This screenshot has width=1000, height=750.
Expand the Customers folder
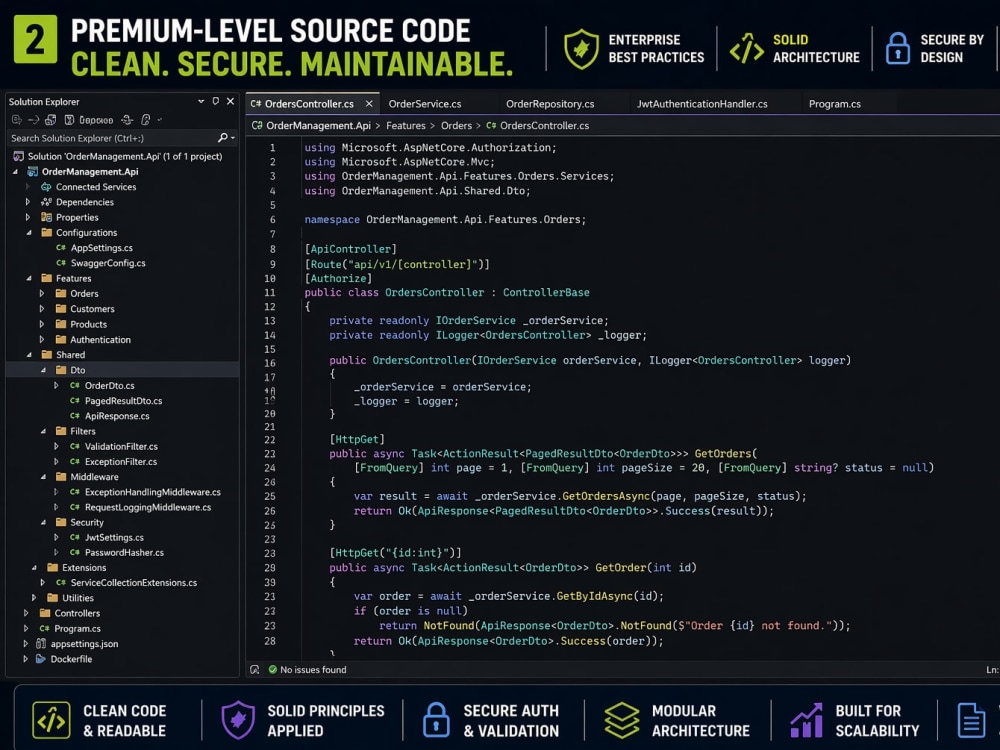42,309
